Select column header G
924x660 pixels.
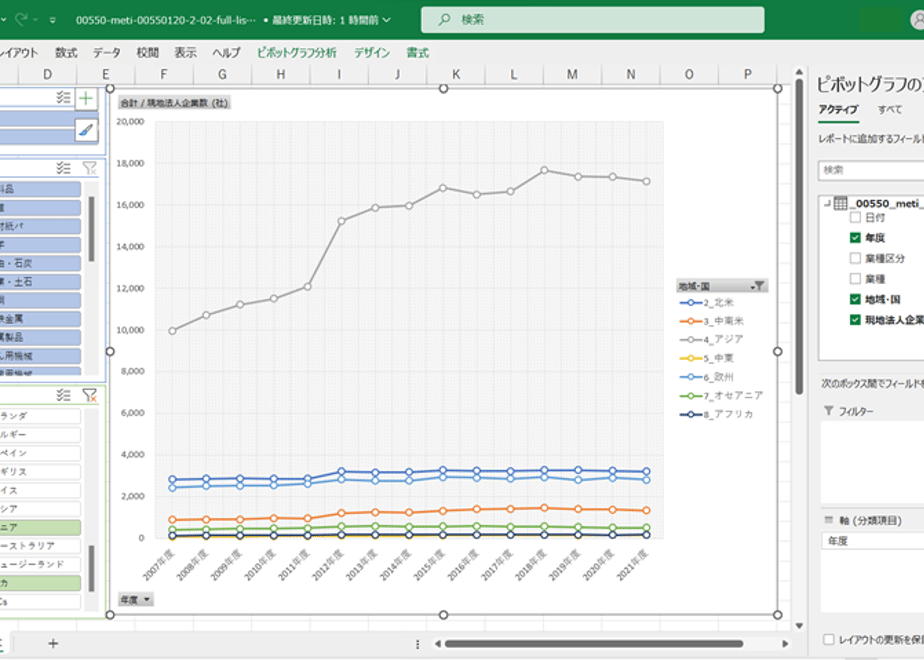click(222, 74)
